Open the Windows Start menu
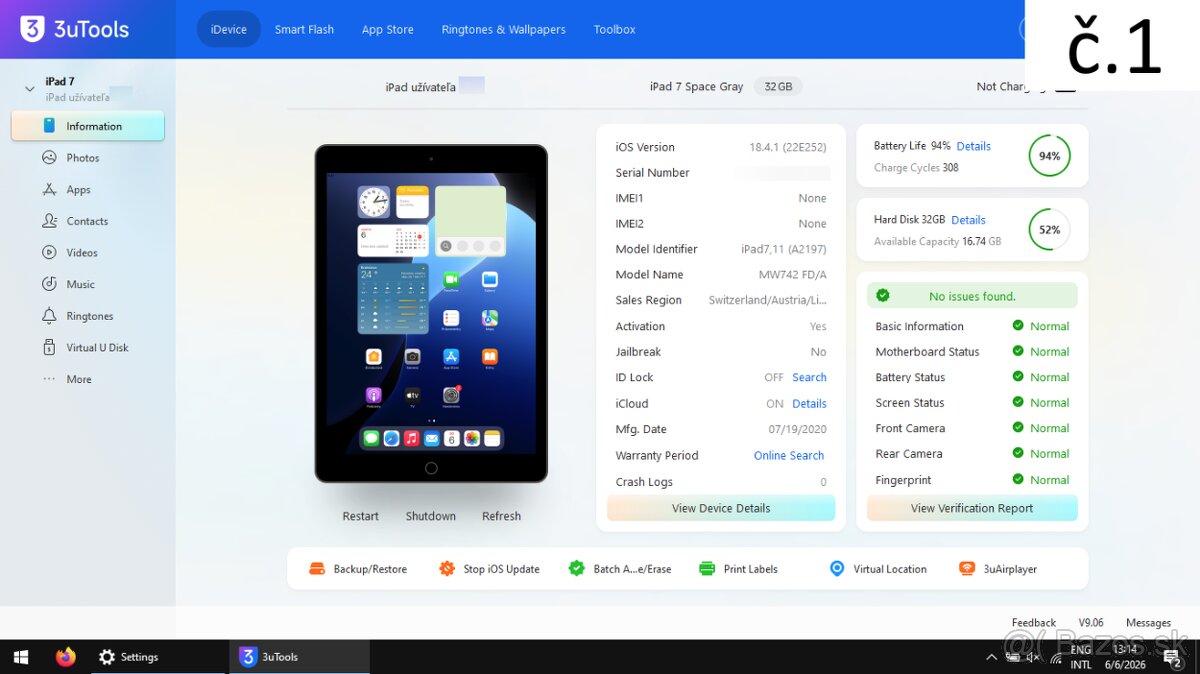This screenshot has width=1200, height=674. (21, 657)
